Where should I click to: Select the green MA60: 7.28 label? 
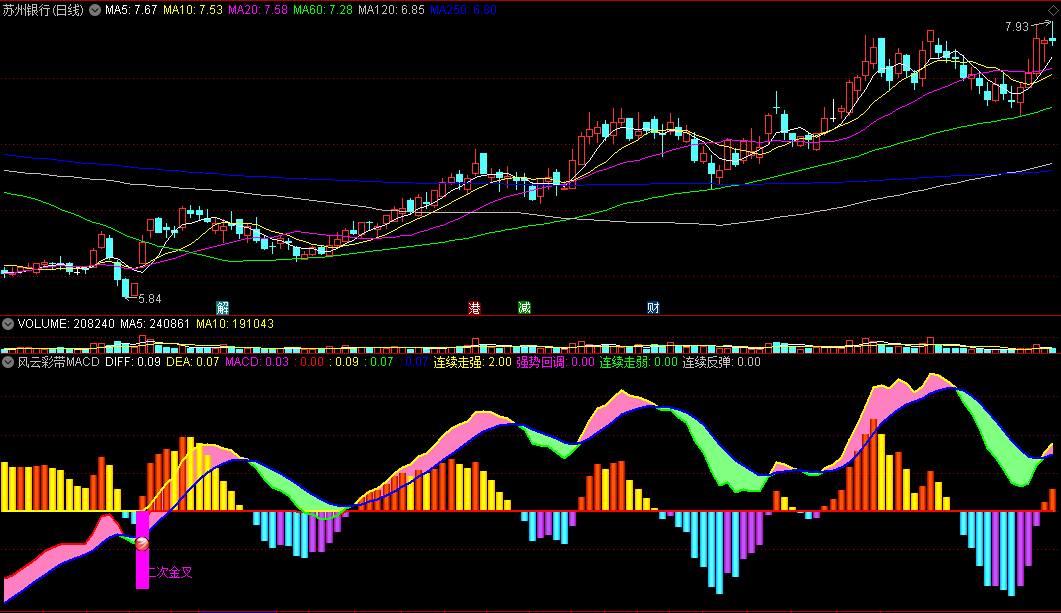(323, 10)
